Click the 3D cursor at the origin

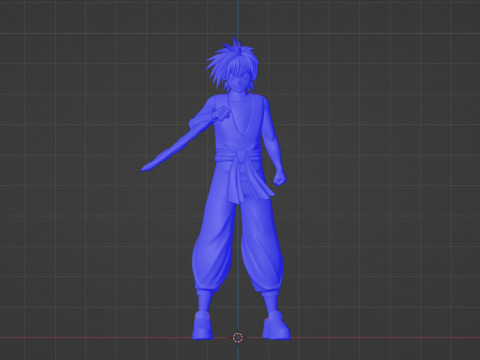(x=237, y=338)
